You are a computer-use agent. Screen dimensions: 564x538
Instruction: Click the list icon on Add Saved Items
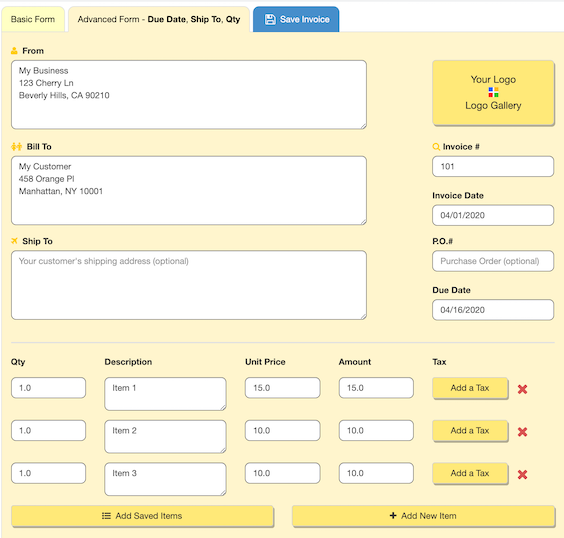click(106, 516)
